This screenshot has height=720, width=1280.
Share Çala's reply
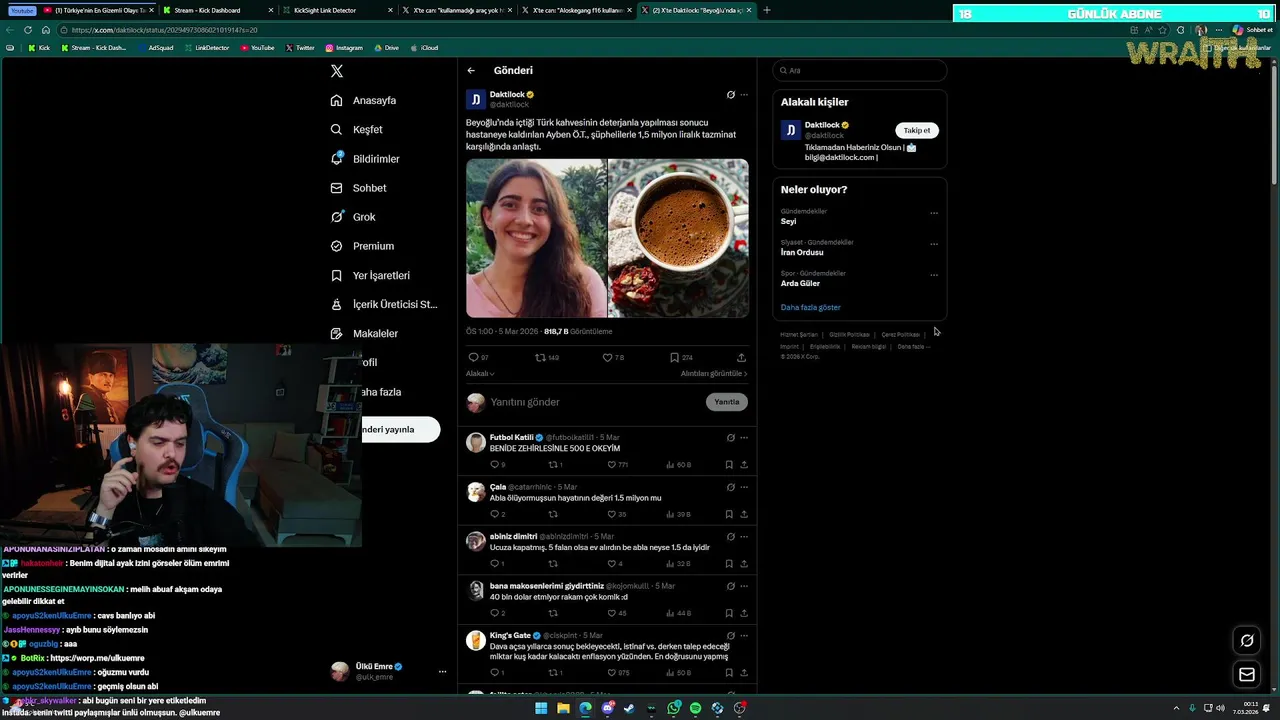pos(743,514)
